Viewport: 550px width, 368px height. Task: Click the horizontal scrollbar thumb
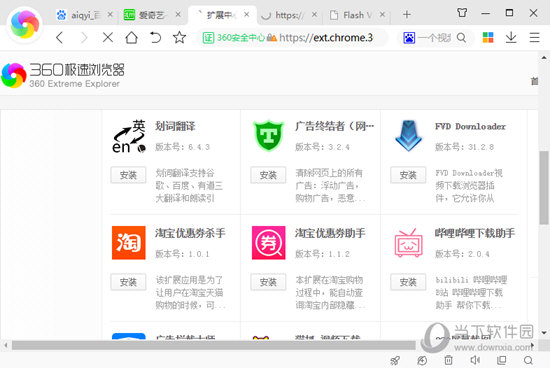click(214, 346)
